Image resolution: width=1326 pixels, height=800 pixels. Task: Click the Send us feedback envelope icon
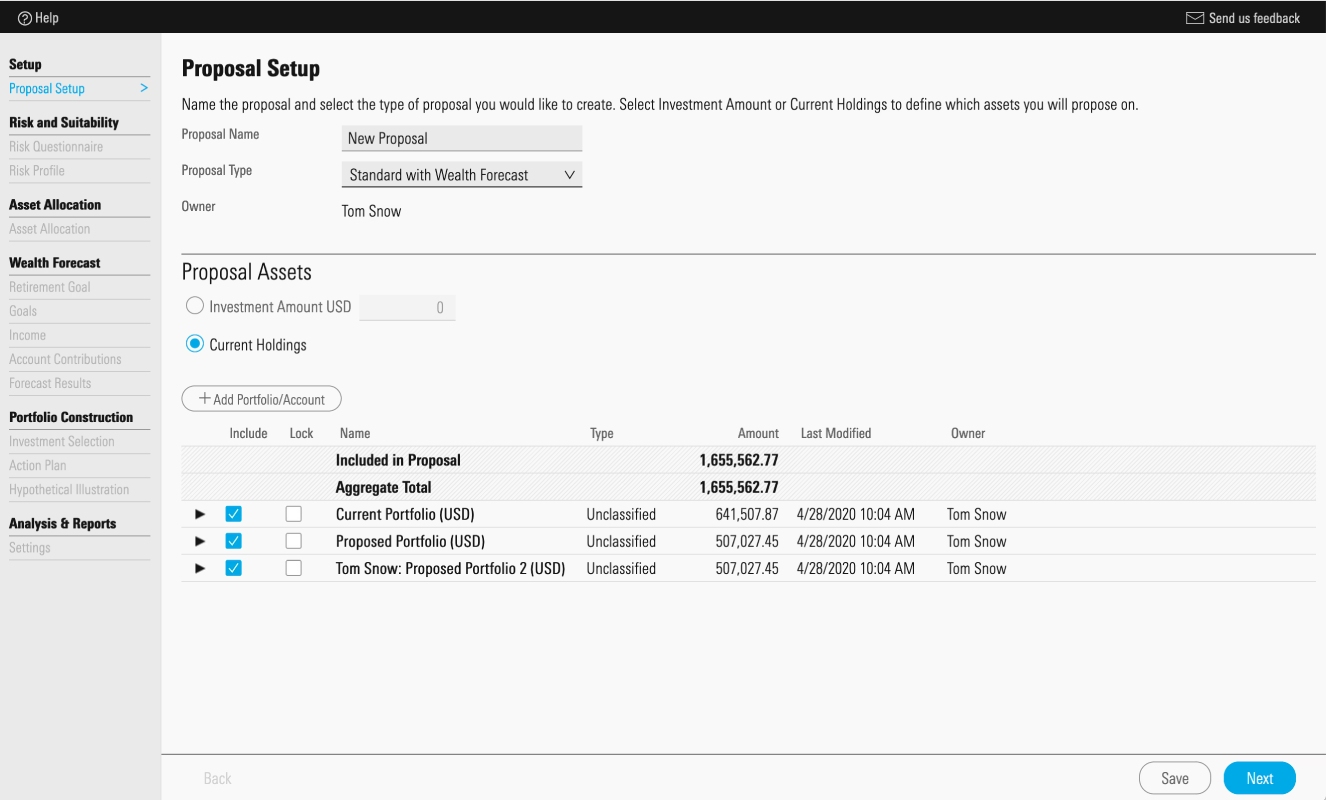click(1194, 18)
